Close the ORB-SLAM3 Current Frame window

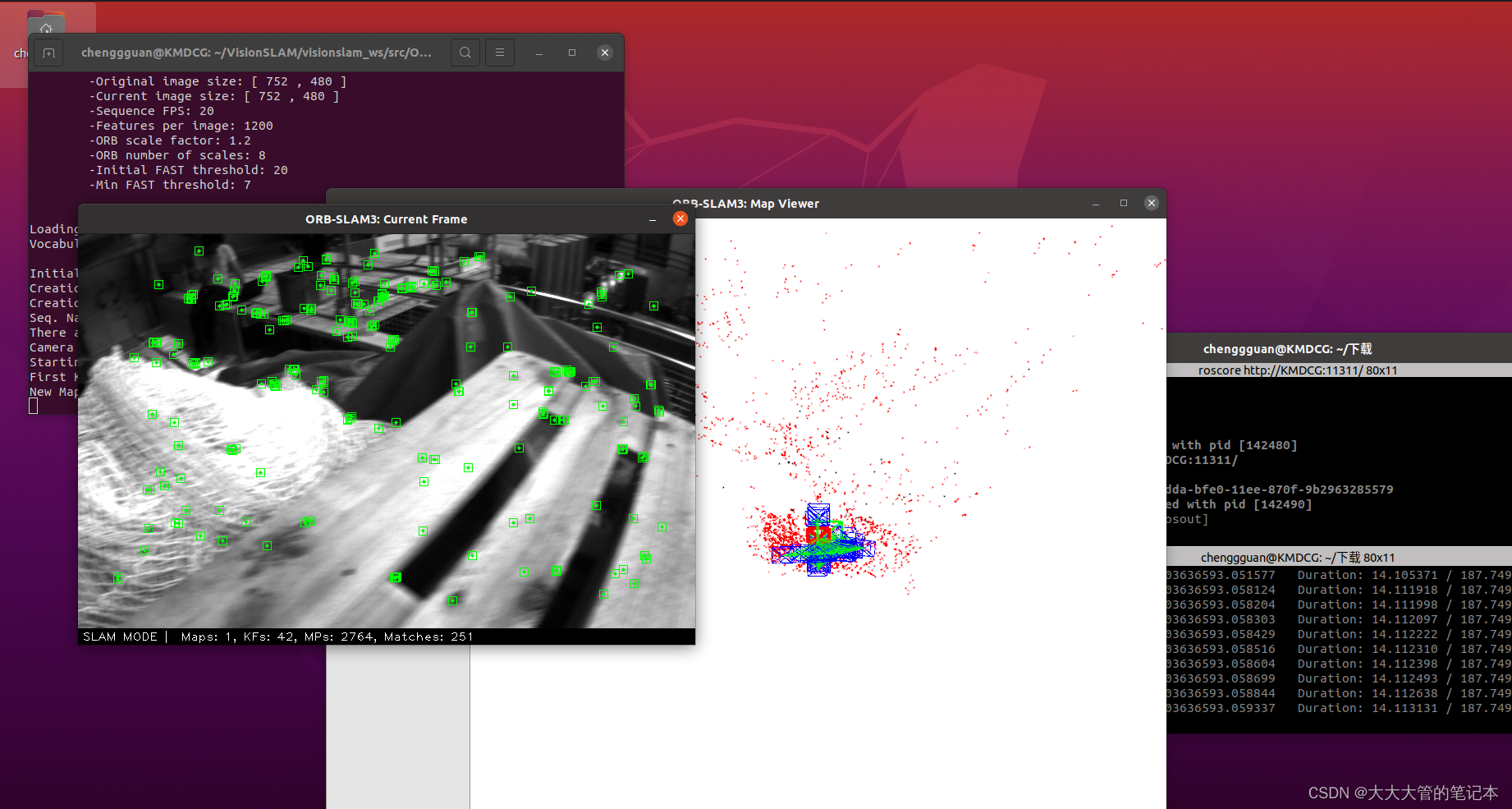tap(680, 218)
